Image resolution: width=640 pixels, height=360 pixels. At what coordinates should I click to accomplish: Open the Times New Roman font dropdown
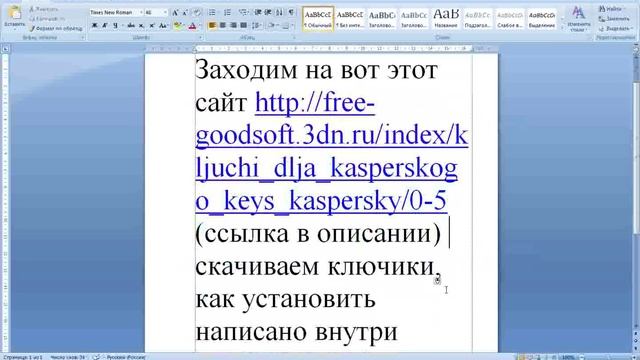141,13
